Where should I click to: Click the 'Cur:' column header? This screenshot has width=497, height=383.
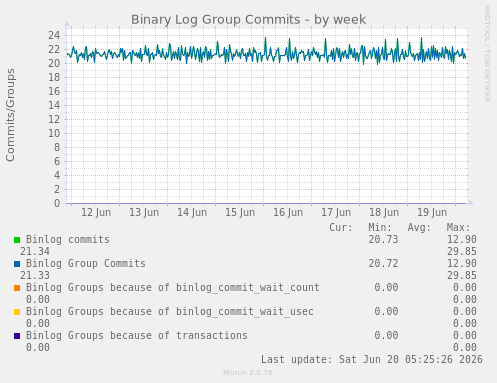click(341, 228)
